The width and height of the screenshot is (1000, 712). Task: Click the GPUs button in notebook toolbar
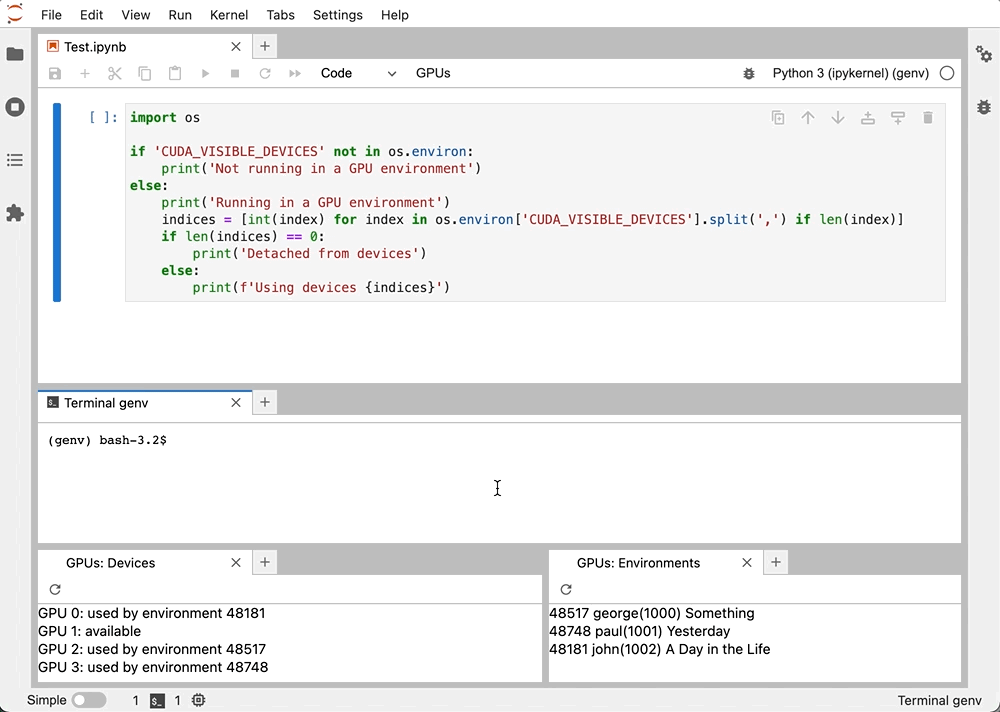[433, 73]
